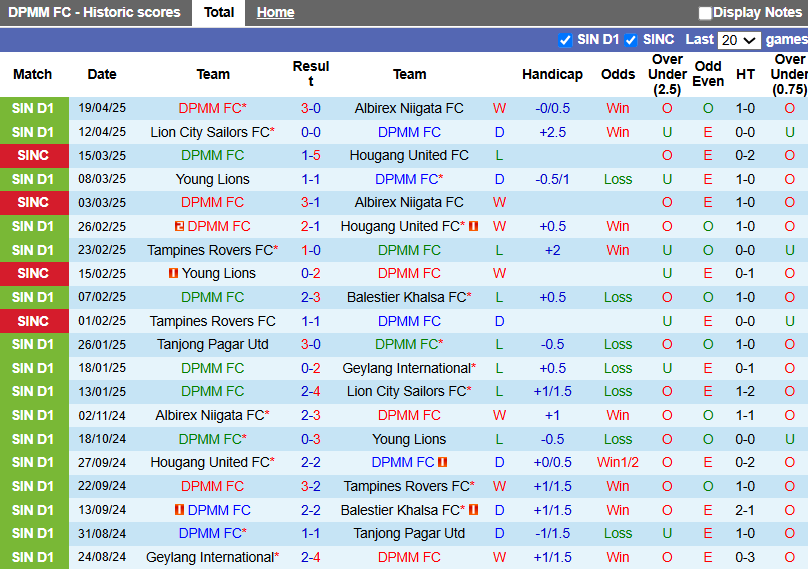Click the Match column header
Image resolution: width=808 pixels, height=569 pixels.
(32, 74)
